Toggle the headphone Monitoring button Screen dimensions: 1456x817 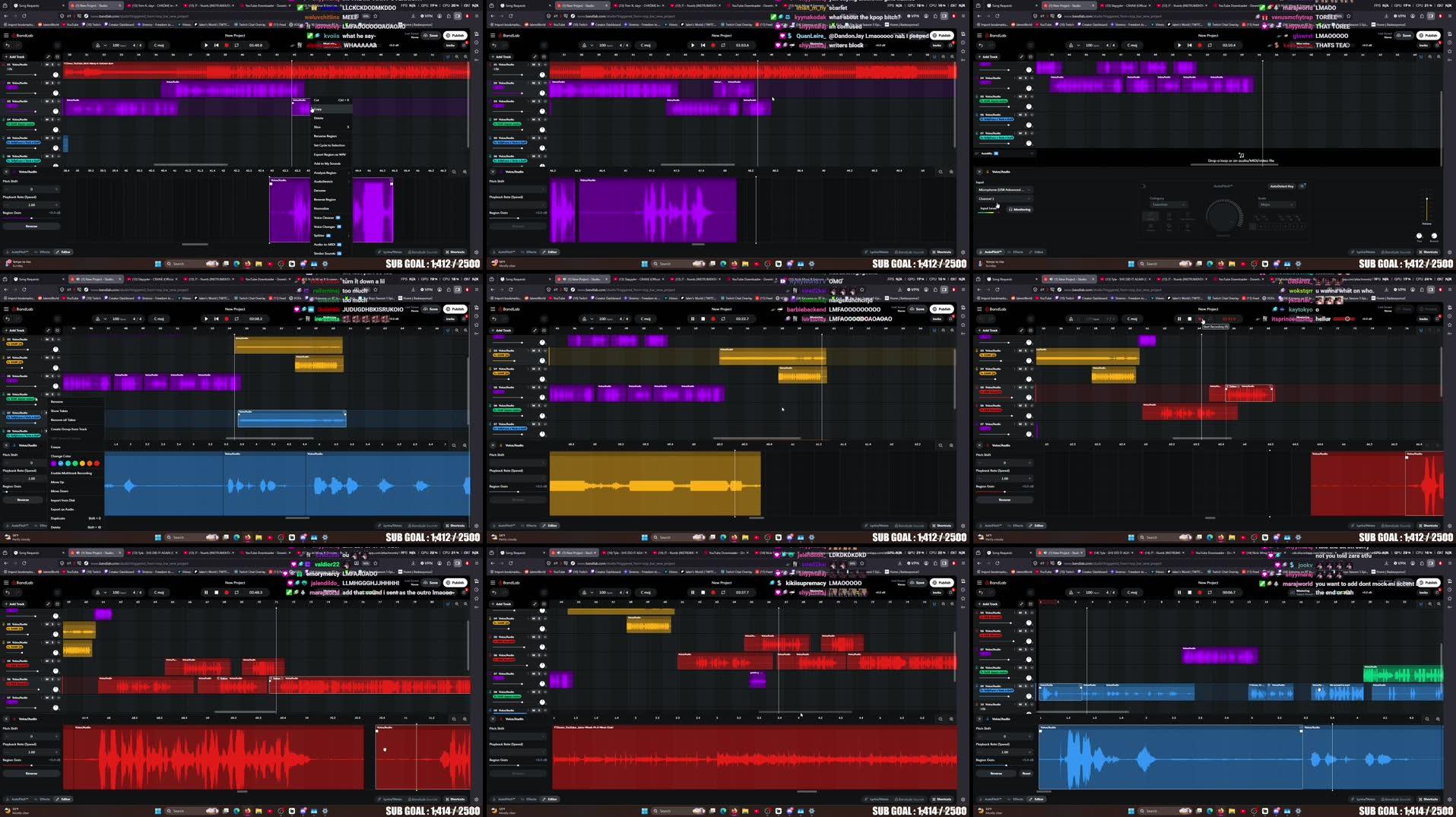click(1020, 209)
